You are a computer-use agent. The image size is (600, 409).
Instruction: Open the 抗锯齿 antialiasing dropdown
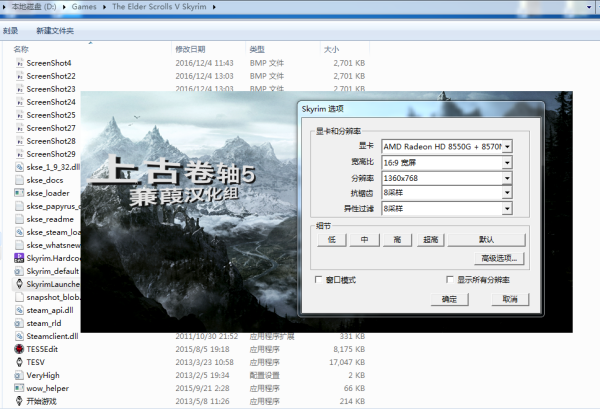pyautogui.click(x=508, y=193)
